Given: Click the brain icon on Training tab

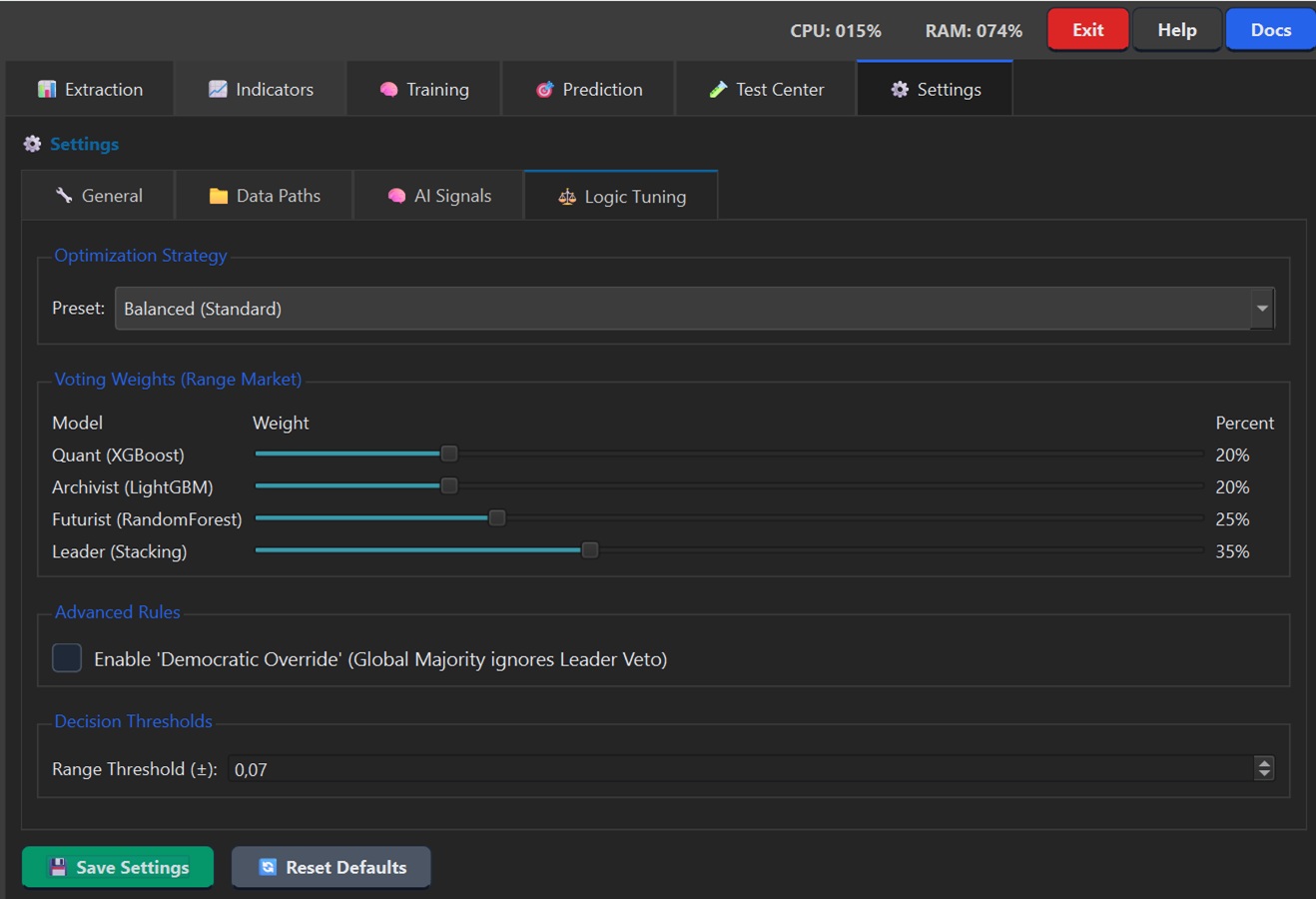Looking at the screenshot, I should click(388, 90).
